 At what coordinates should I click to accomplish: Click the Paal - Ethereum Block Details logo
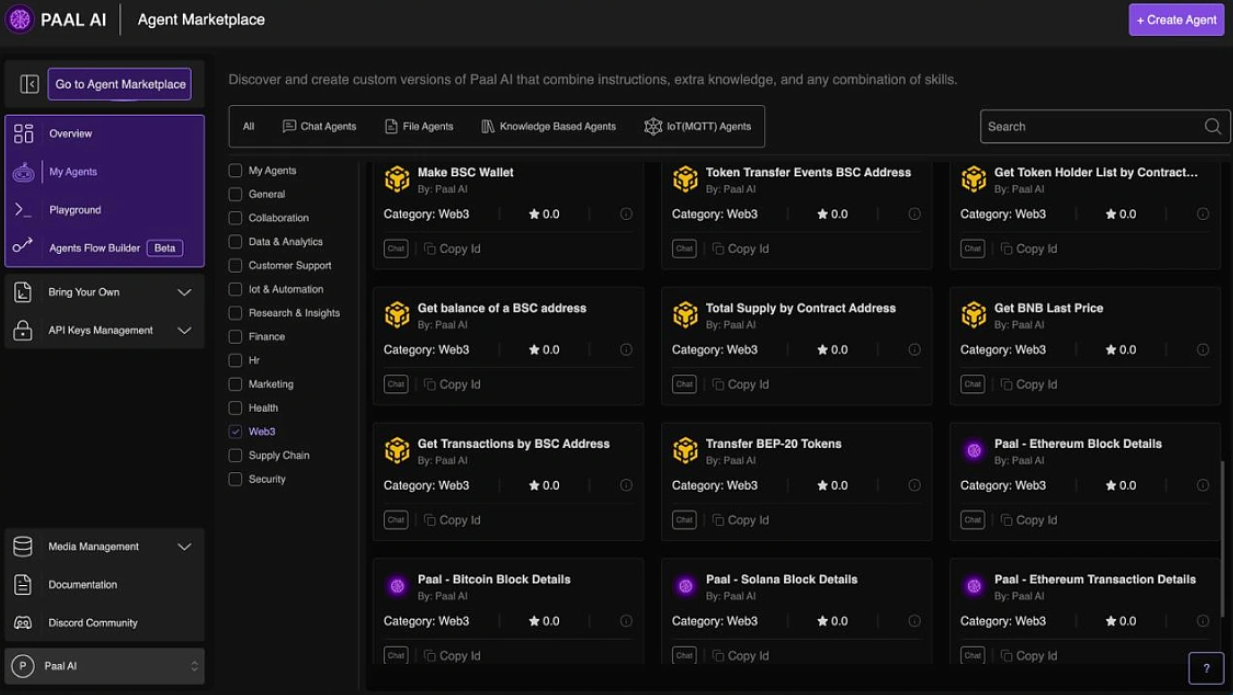point(974,450)
